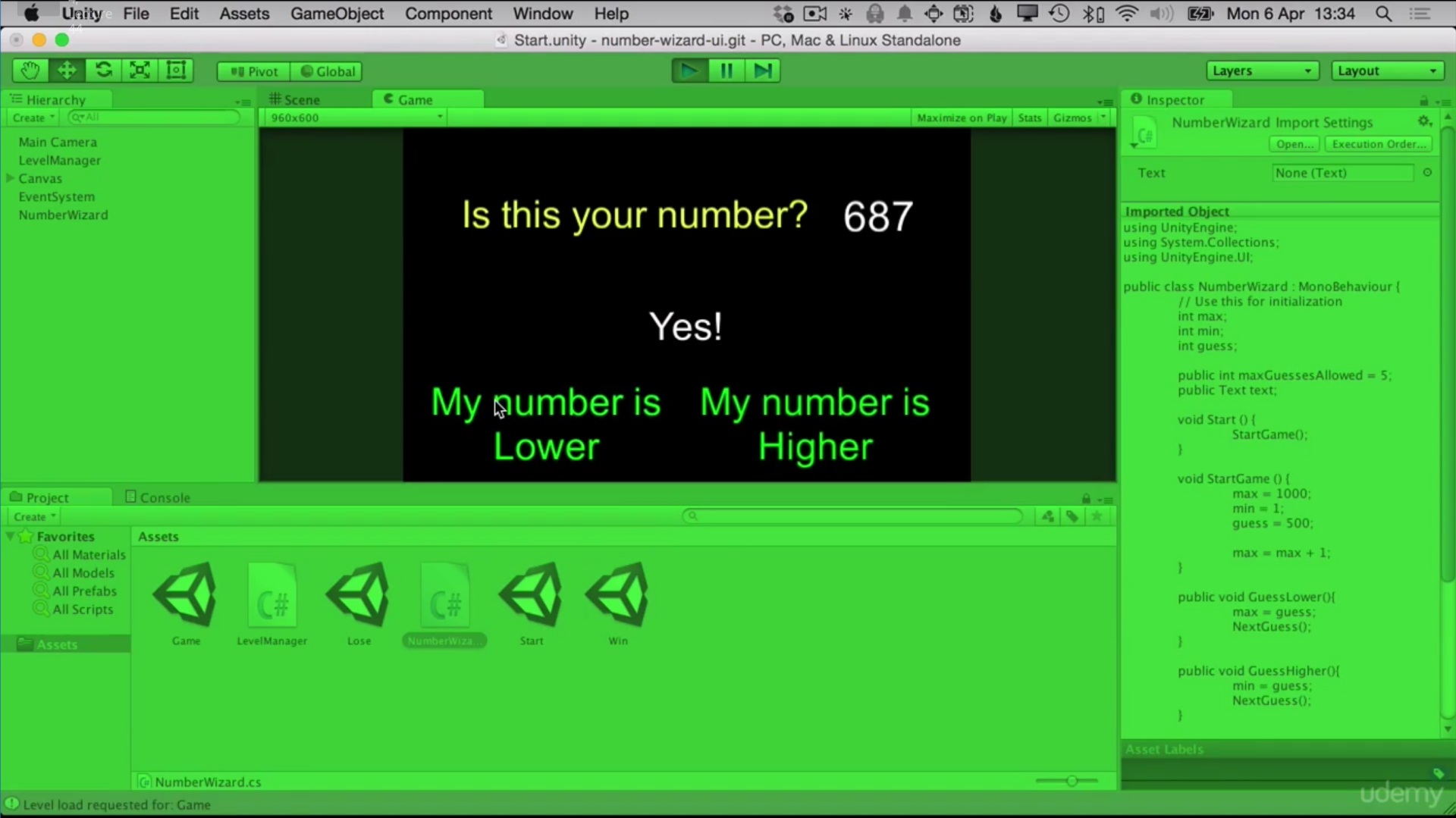Save search to favorites star icon
Viewport: 1456px width, 818px height.
[1097, 516]
